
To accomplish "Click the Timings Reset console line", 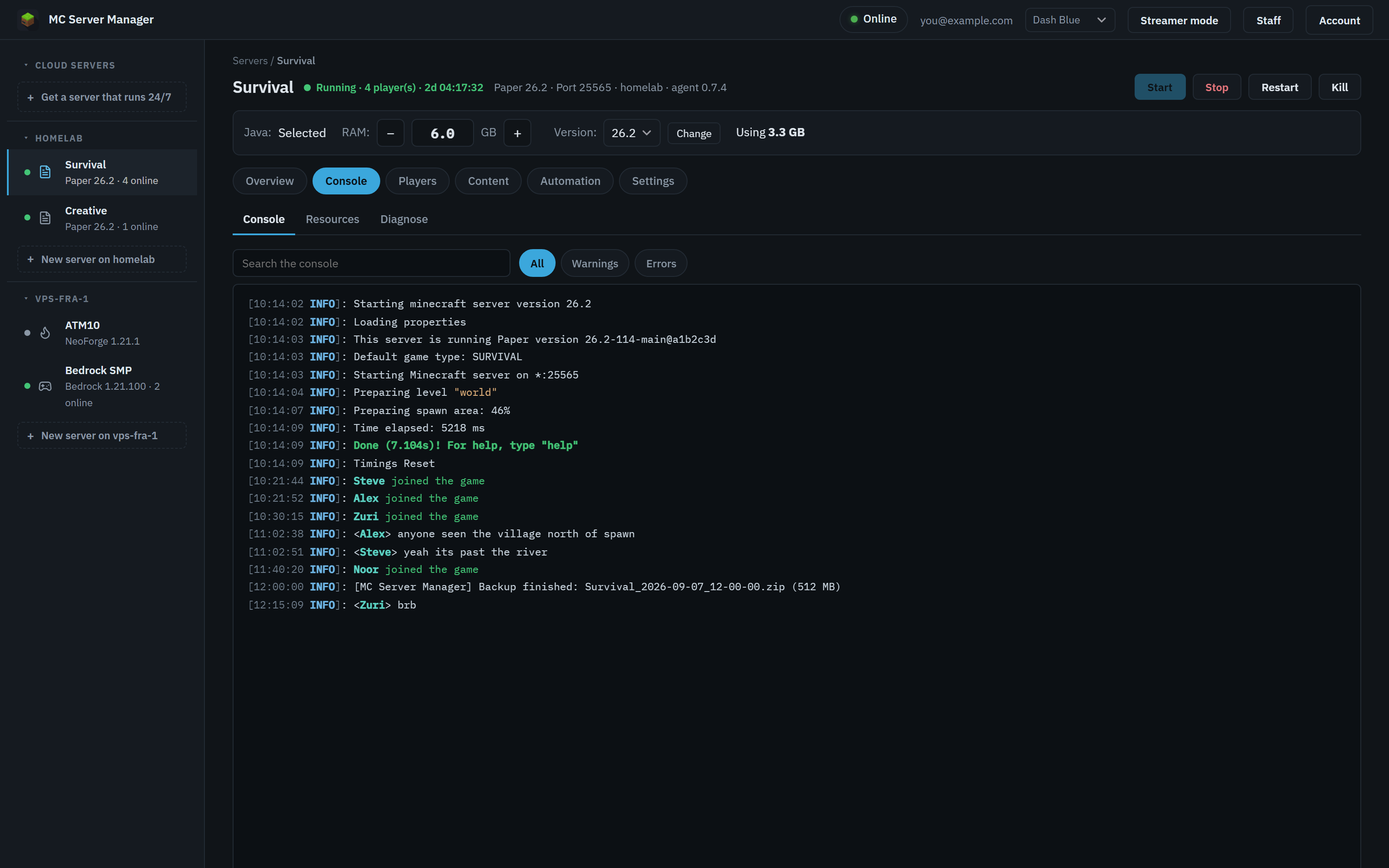I will (x=342, y=463).
